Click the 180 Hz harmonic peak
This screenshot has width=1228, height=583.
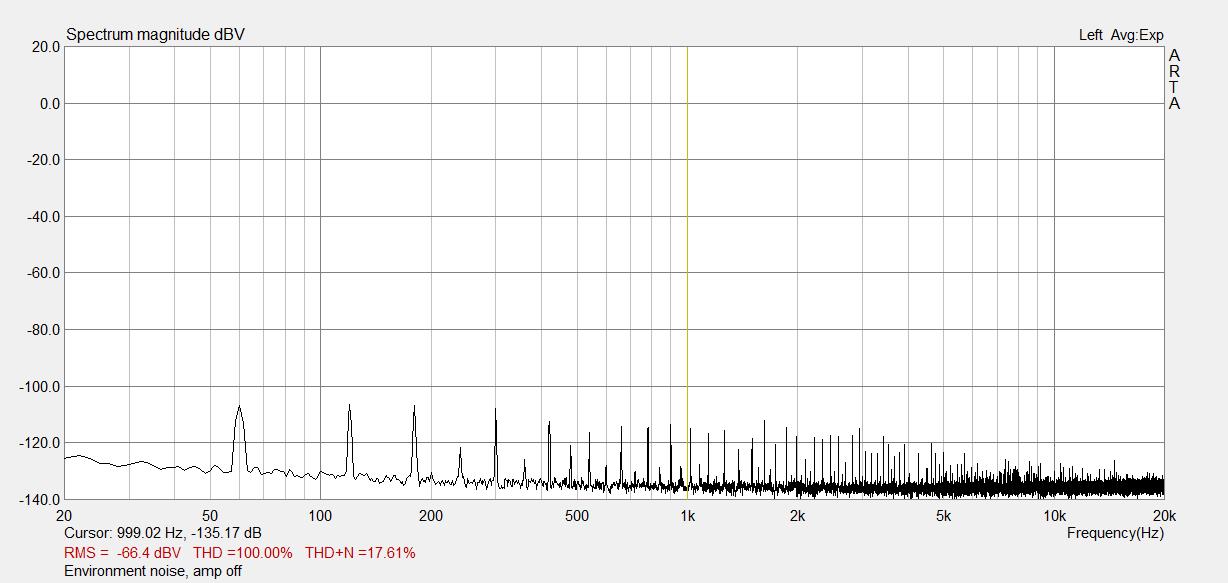click(x=414, y=442)
